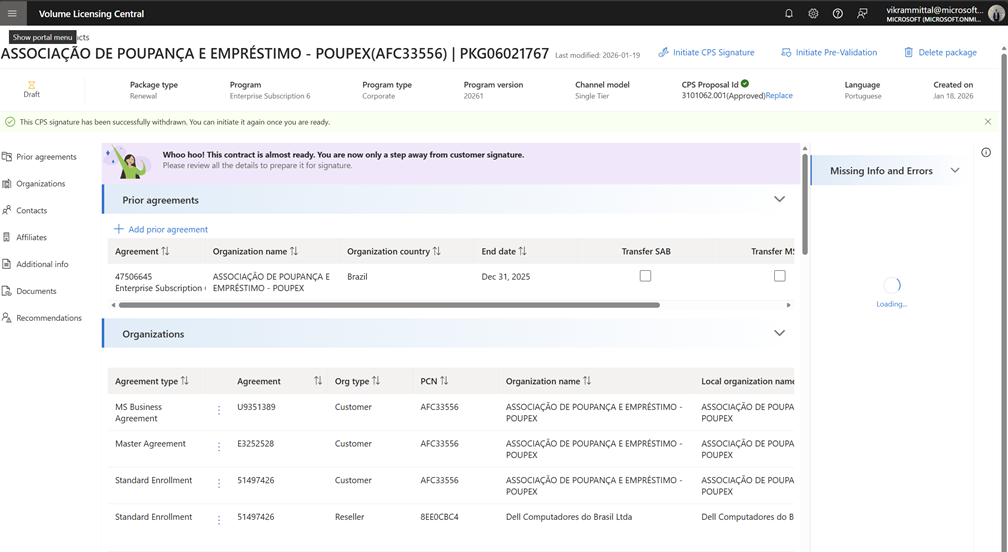Click Delete package
Viewport: 1008px width, 552px height.
click(940, 53)
